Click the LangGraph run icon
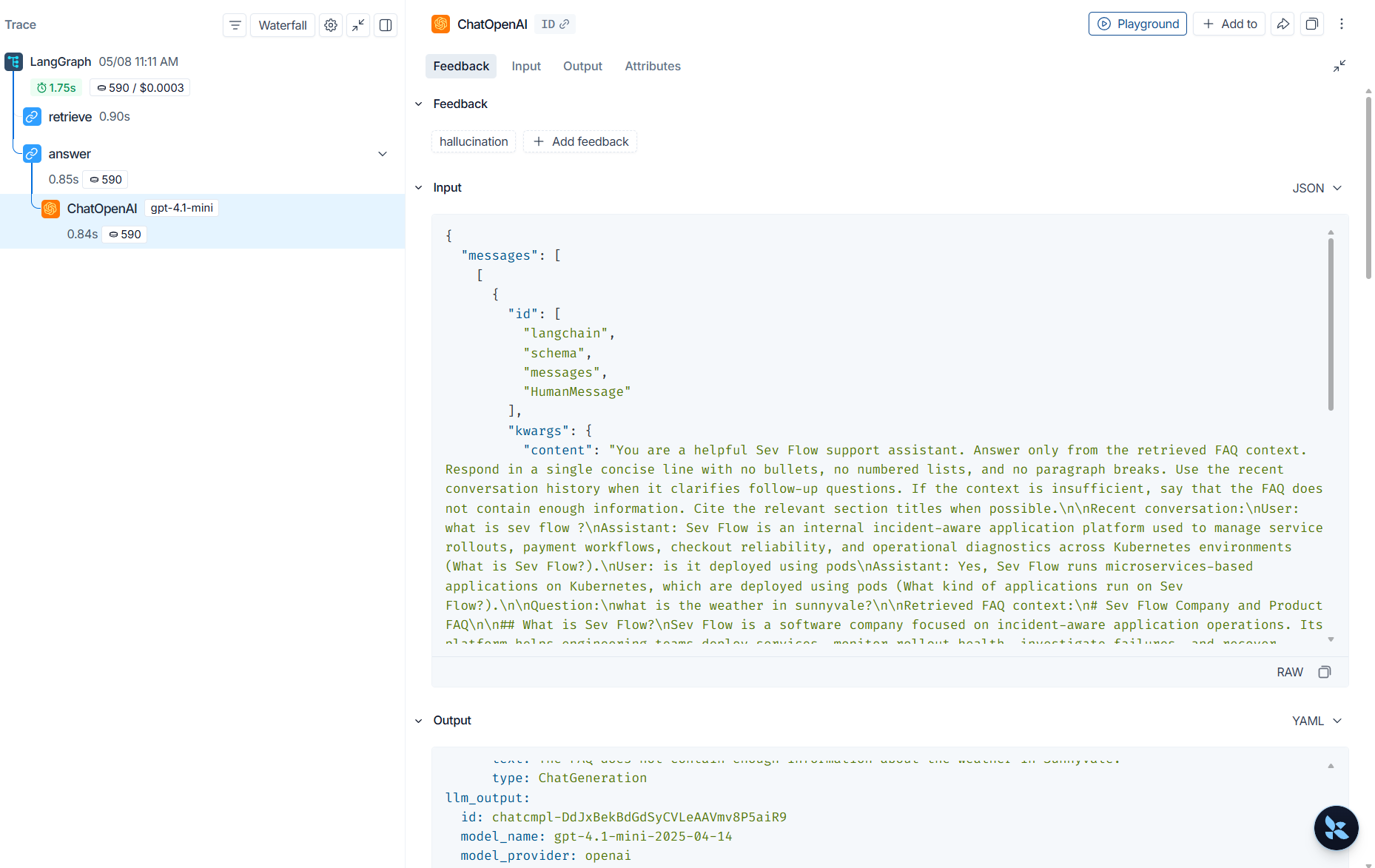 (x=13, y=61)
